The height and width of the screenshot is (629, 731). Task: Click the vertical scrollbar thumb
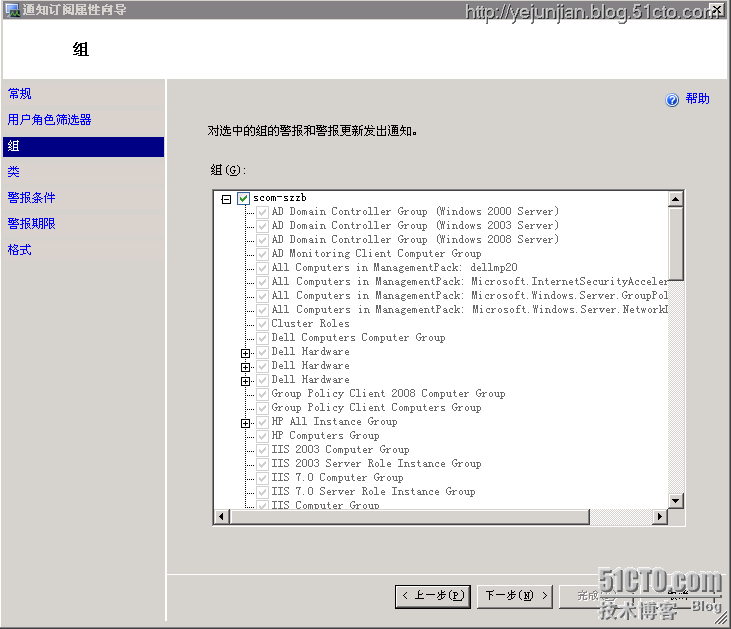tap(676, 243)
